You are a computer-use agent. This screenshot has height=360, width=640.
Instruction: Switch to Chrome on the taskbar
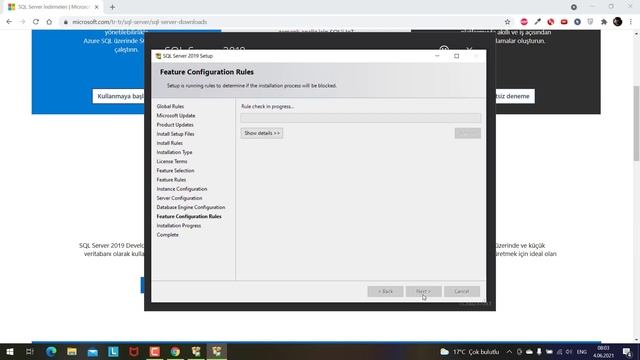pos(175,351)
